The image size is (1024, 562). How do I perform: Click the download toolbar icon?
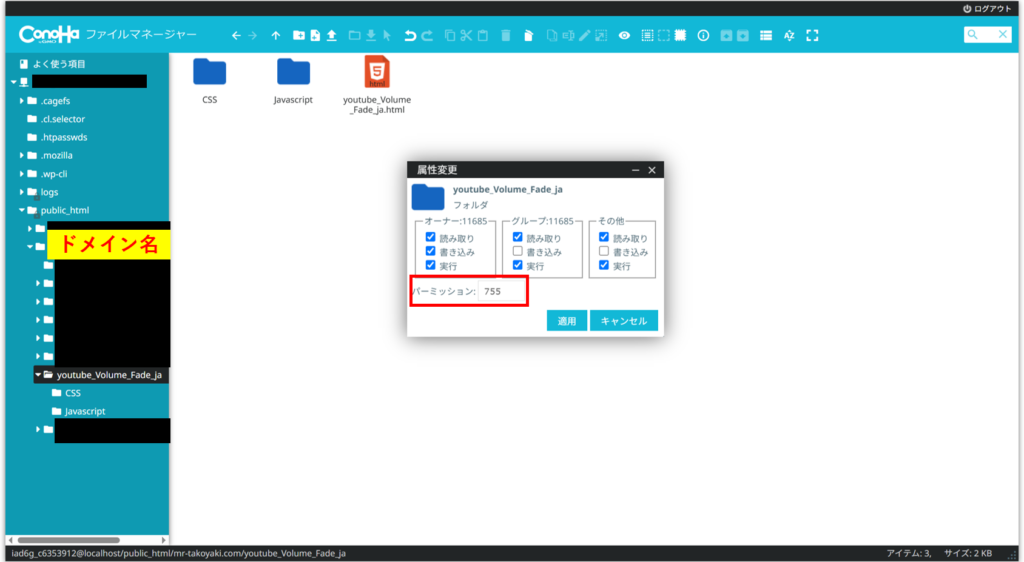[371, 35]
